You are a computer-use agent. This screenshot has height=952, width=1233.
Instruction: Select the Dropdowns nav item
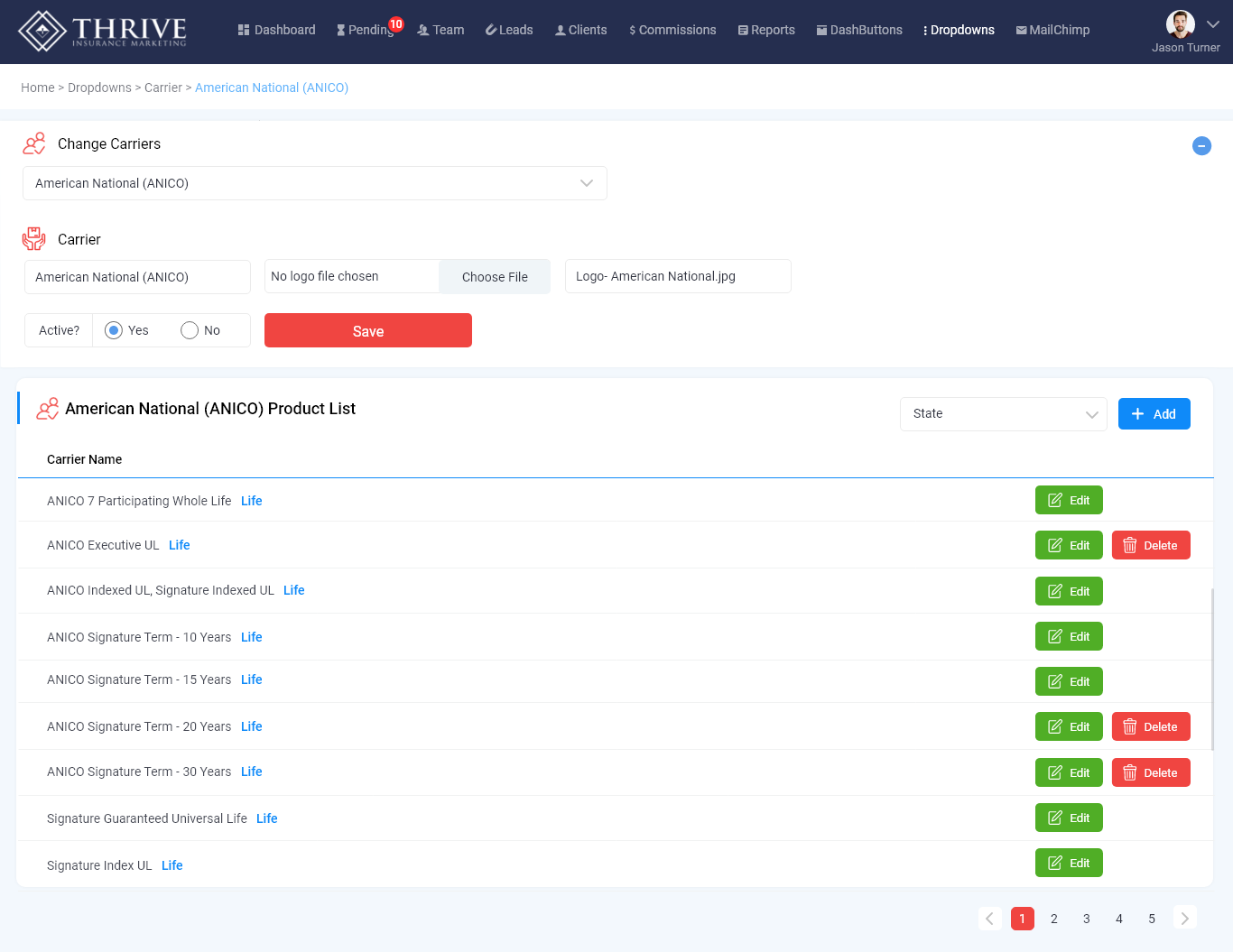(x=959, y=30)
